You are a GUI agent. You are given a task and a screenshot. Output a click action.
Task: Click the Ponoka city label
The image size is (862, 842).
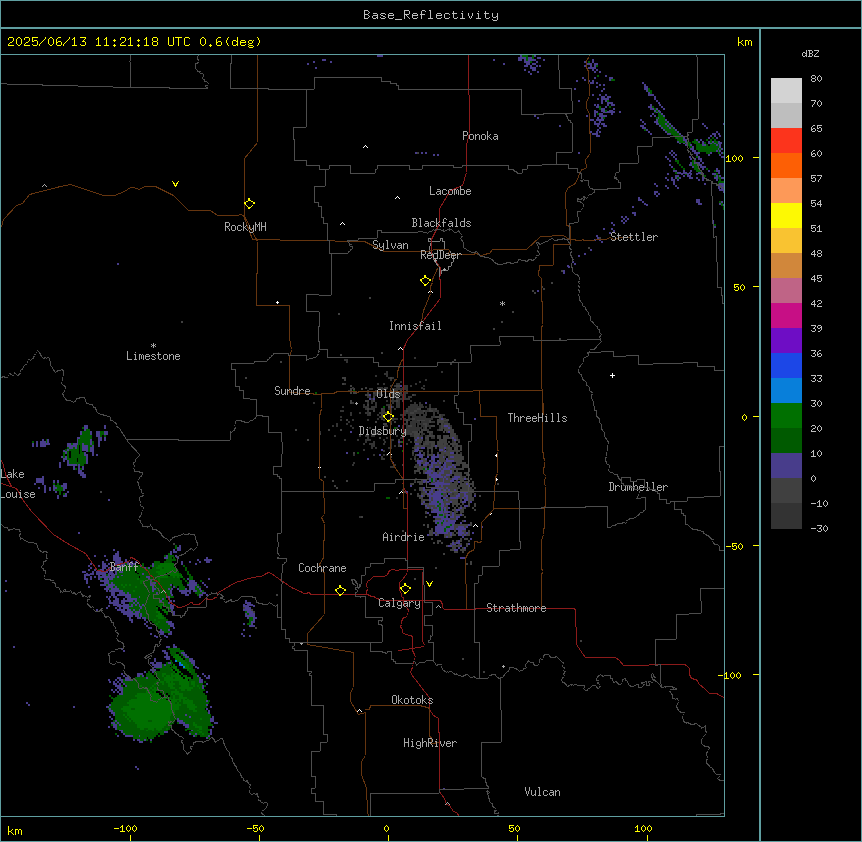pos(480,136)
